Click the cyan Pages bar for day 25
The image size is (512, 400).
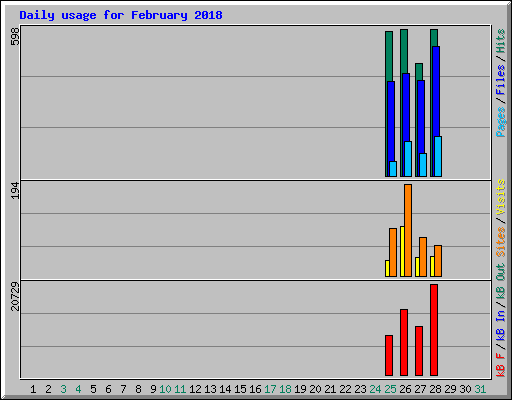point(393,169)
